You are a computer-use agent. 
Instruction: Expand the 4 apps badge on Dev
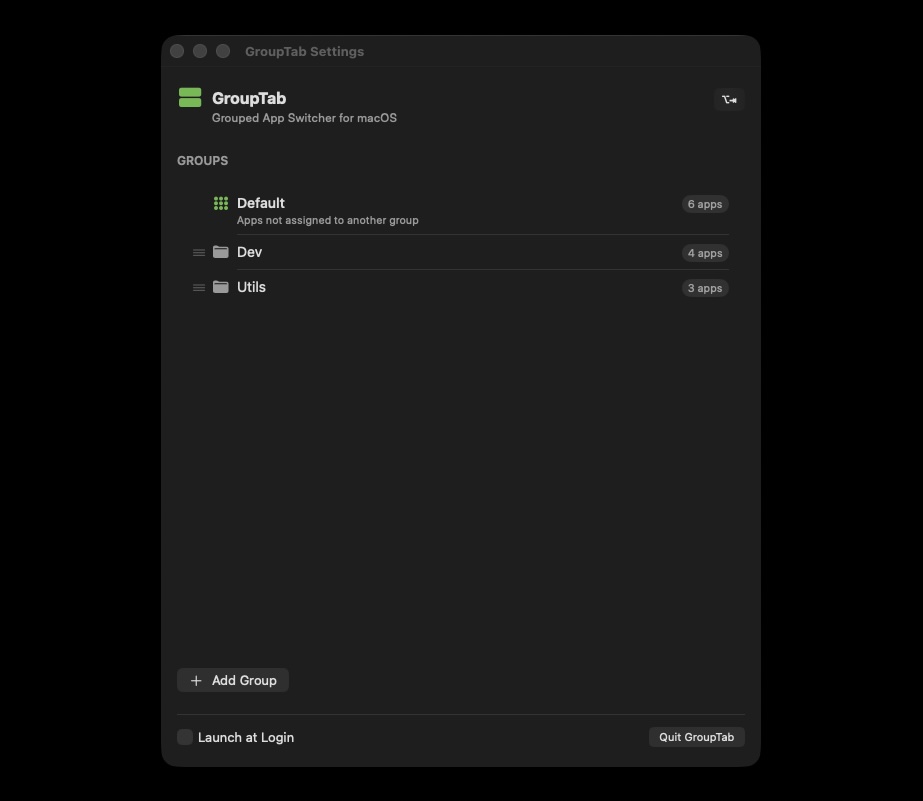pyautogui.click(x=704, y=253)
